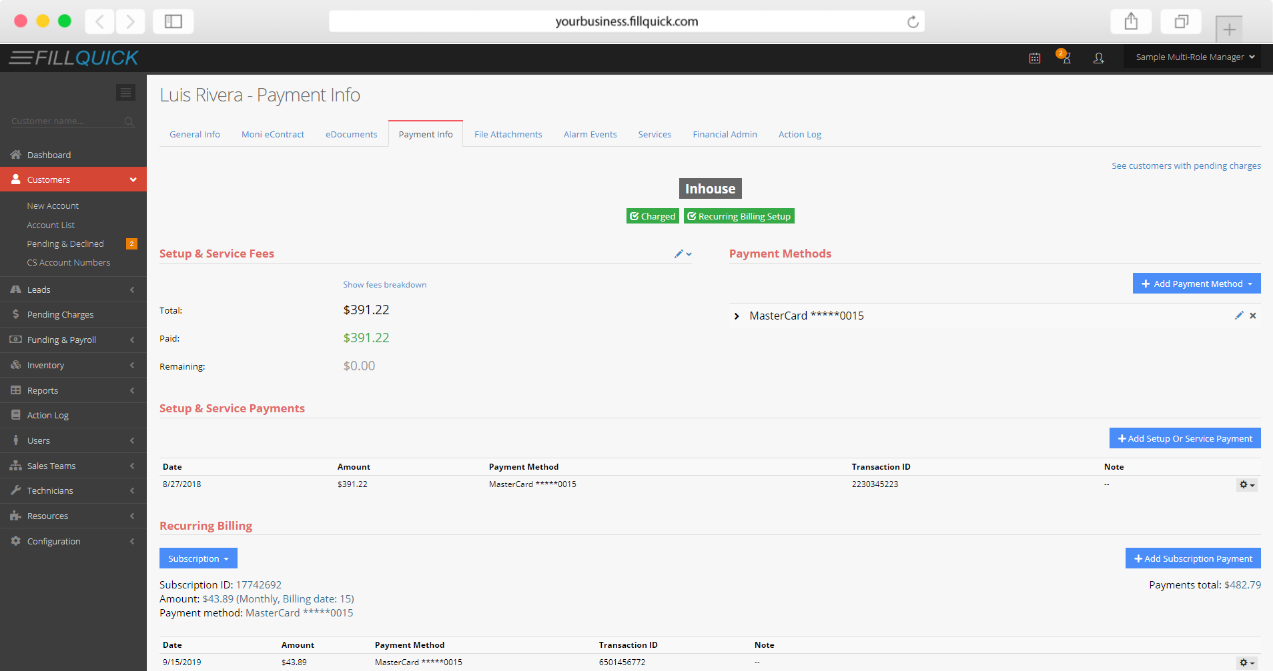Click the Setup & Service Fees edit pencil

tap(680, 254)
